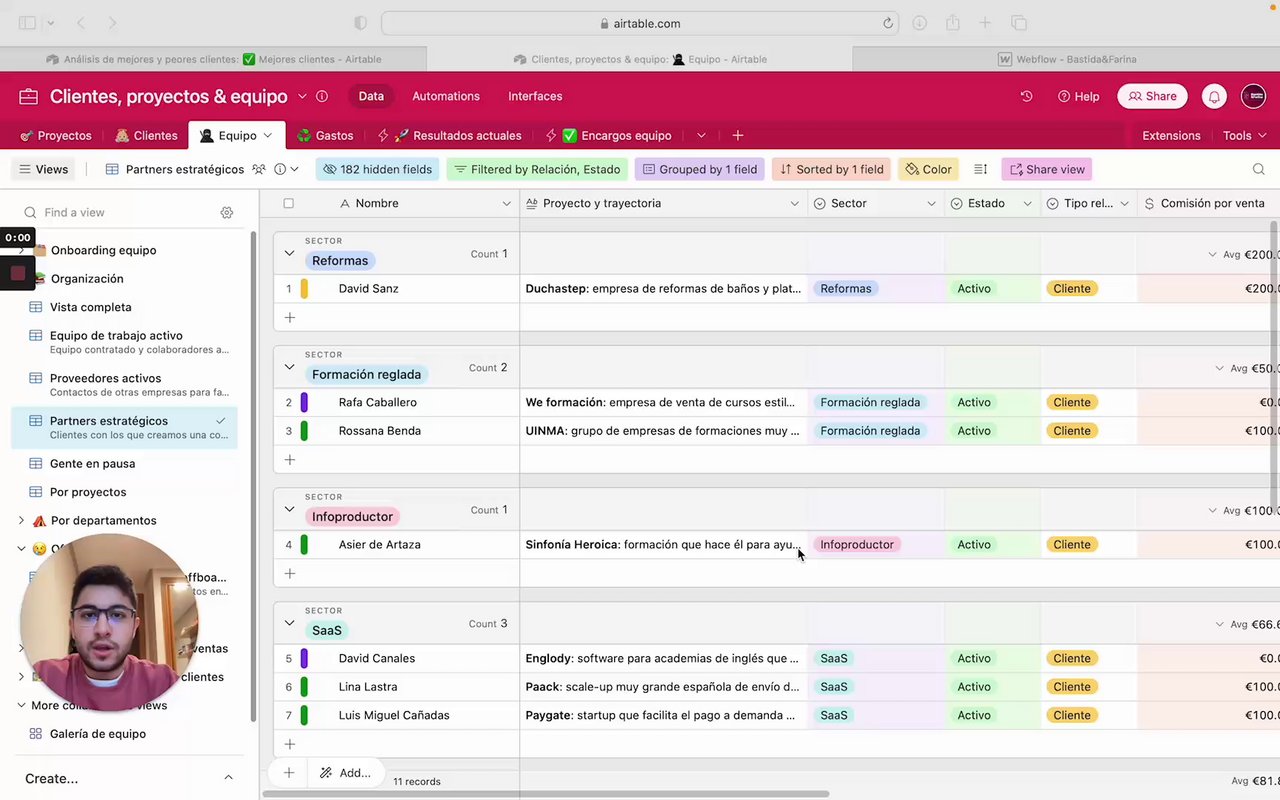Open Estado column dropdown
Screen dimensions: 1280x800
pyautogui.click(x=1027, y=203)
